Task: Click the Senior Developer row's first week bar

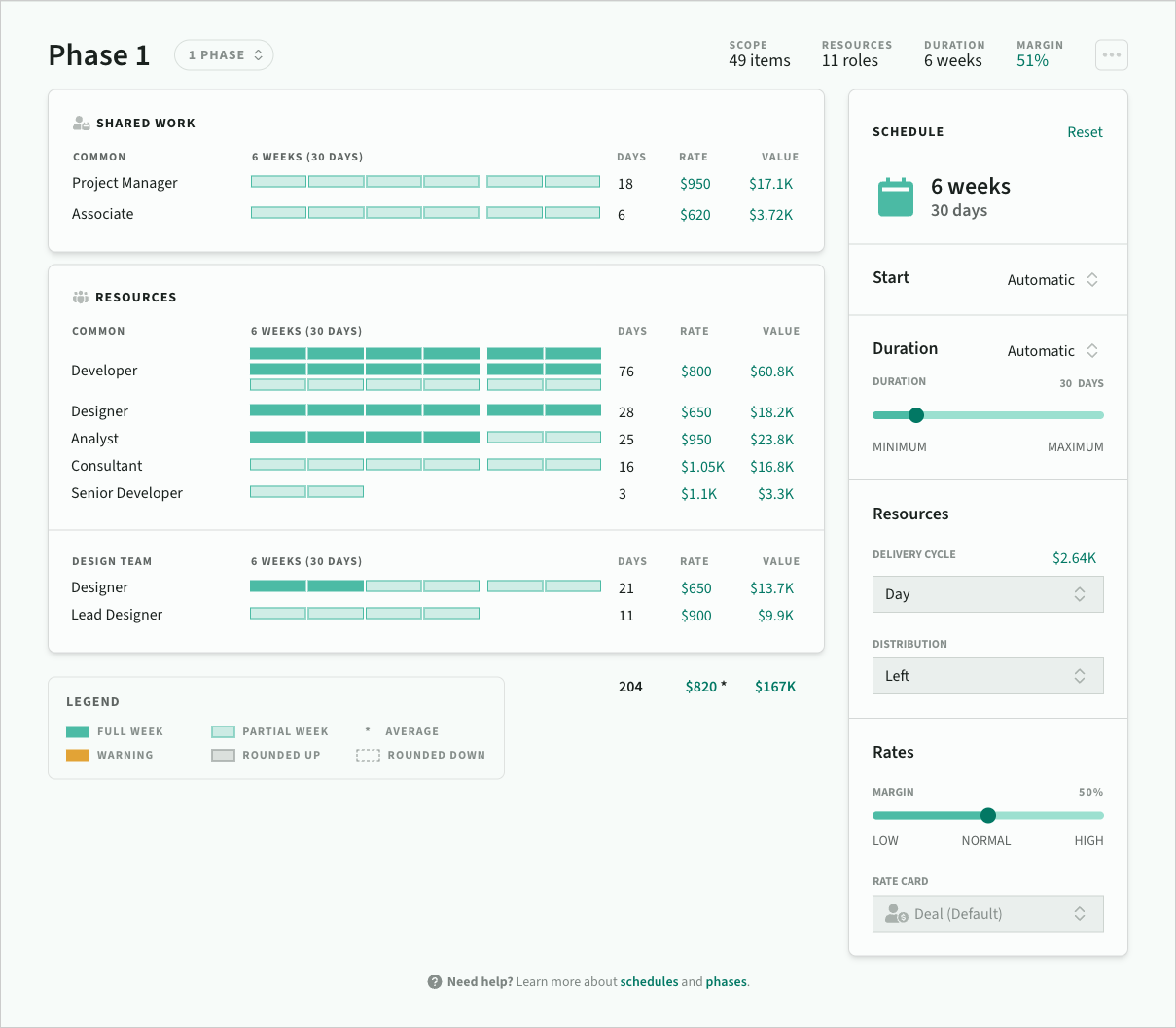Action: pos(278,492)
